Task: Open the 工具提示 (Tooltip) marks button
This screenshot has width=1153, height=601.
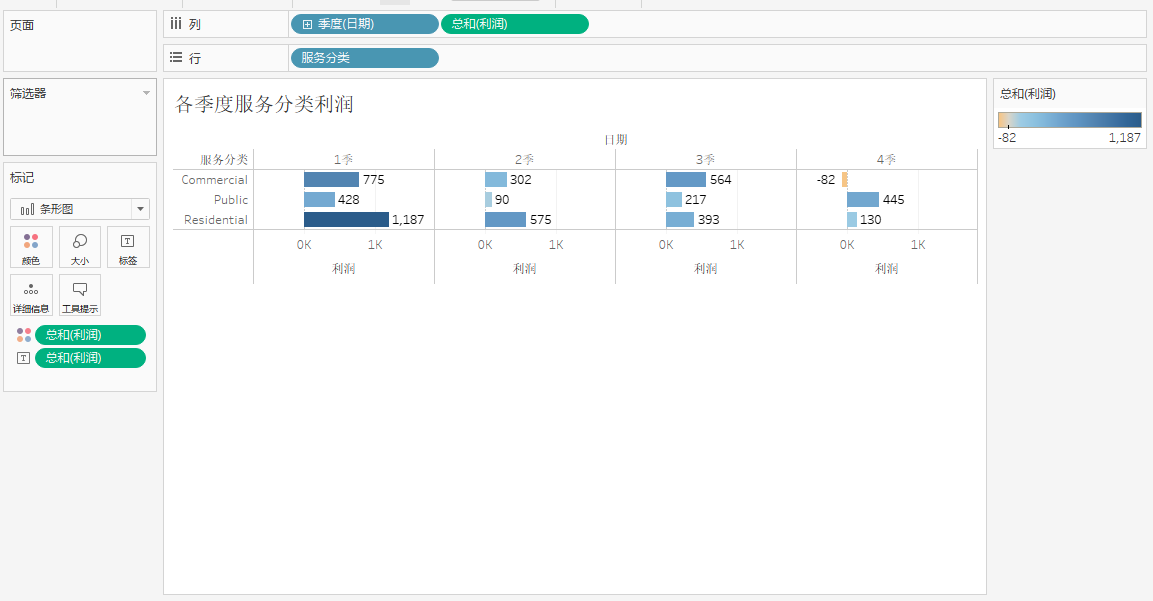Action: (80, 295)
